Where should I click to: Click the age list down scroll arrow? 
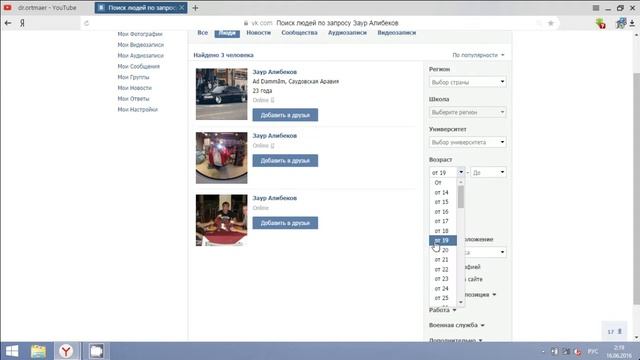(x=461, y=302)
